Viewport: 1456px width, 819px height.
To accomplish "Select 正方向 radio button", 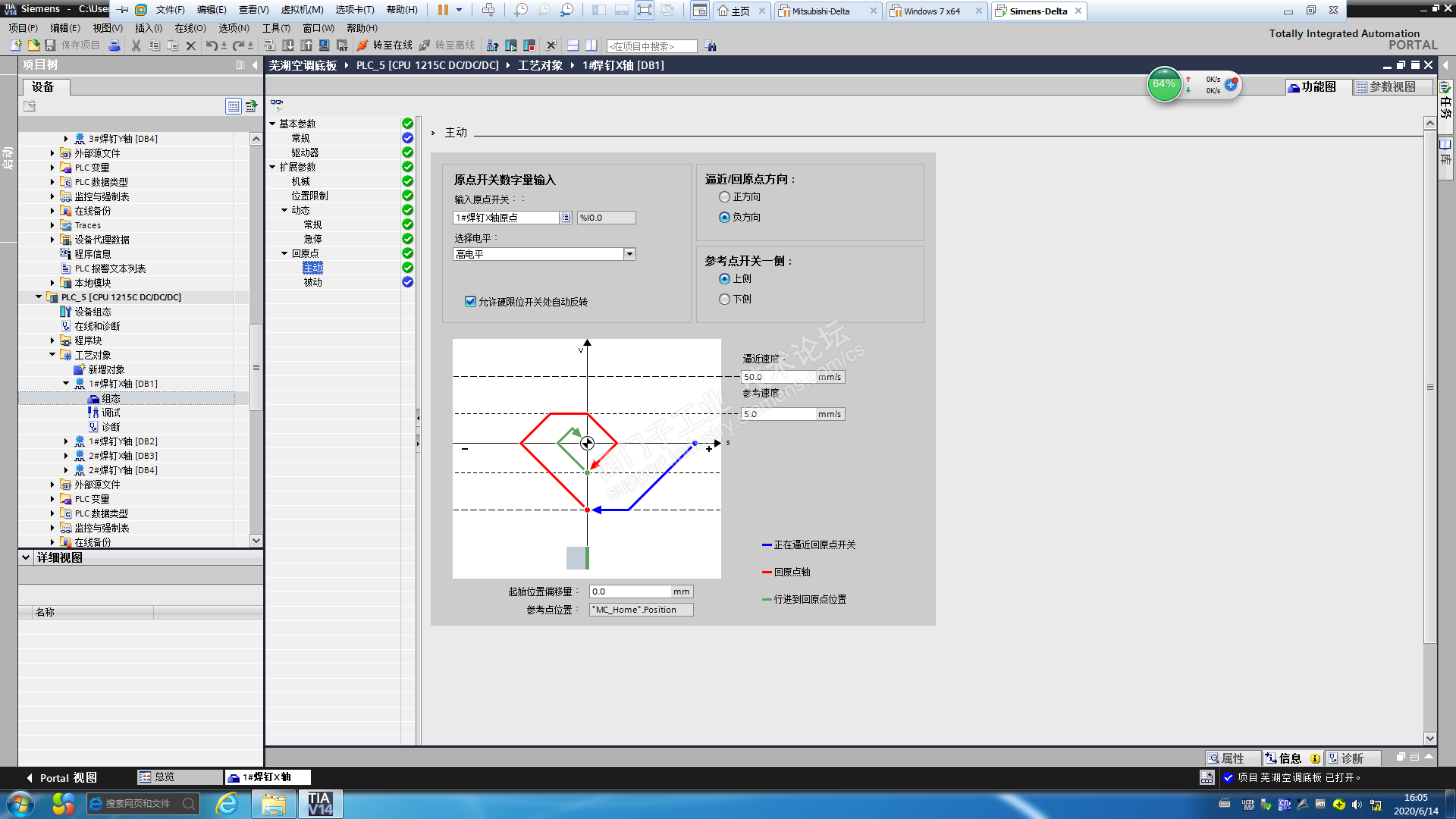I will (725, 197).
